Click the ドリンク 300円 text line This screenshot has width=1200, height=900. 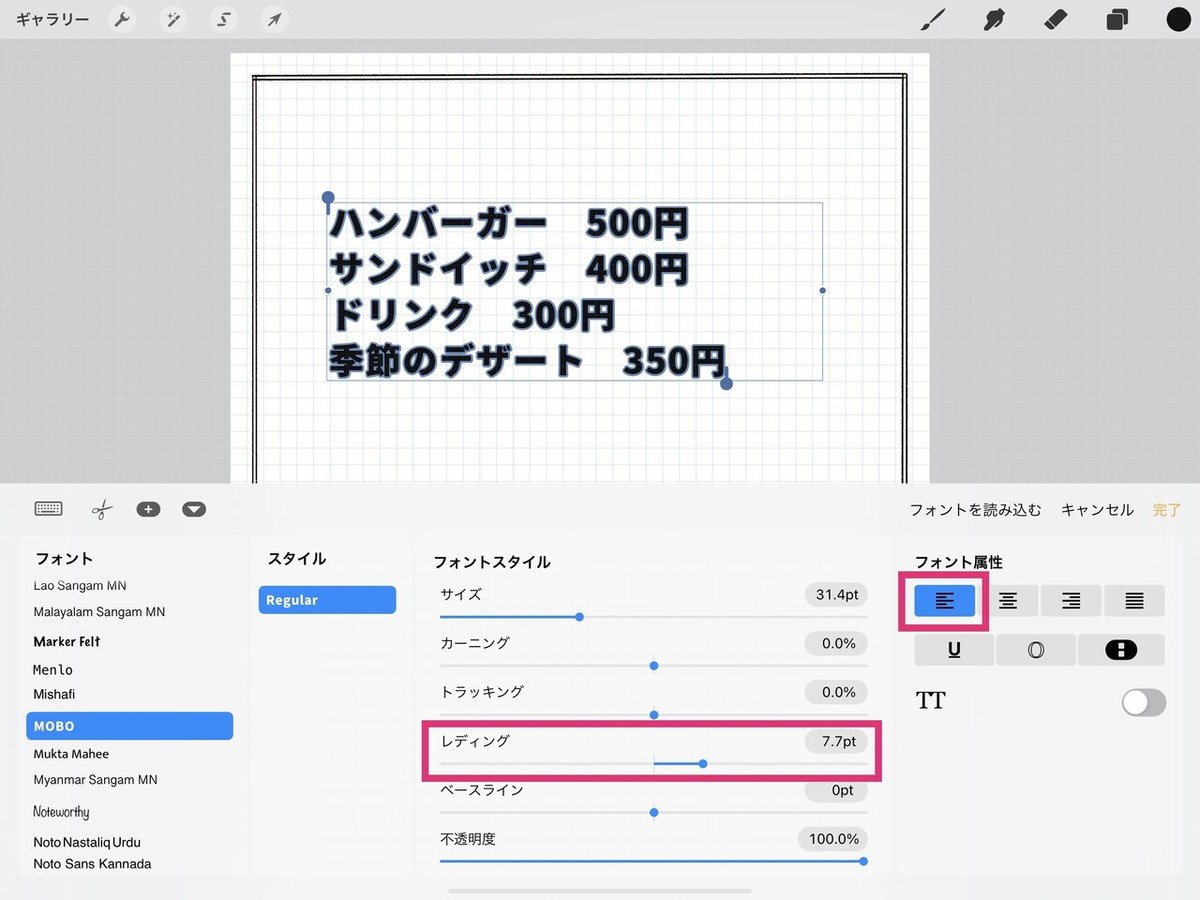pyautogui.click(x=472, y=315)
